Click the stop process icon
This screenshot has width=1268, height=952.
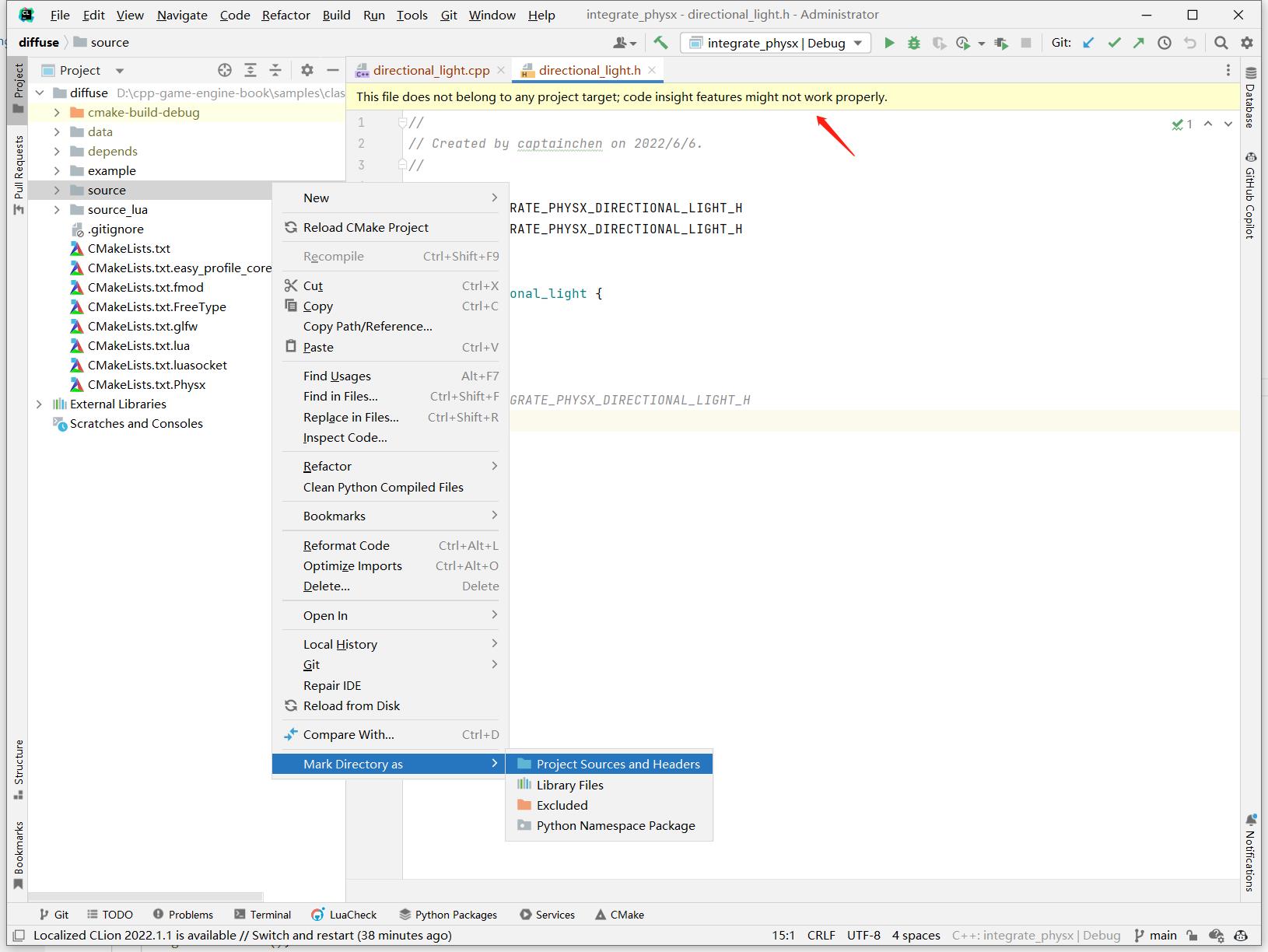coord(1026,43)
